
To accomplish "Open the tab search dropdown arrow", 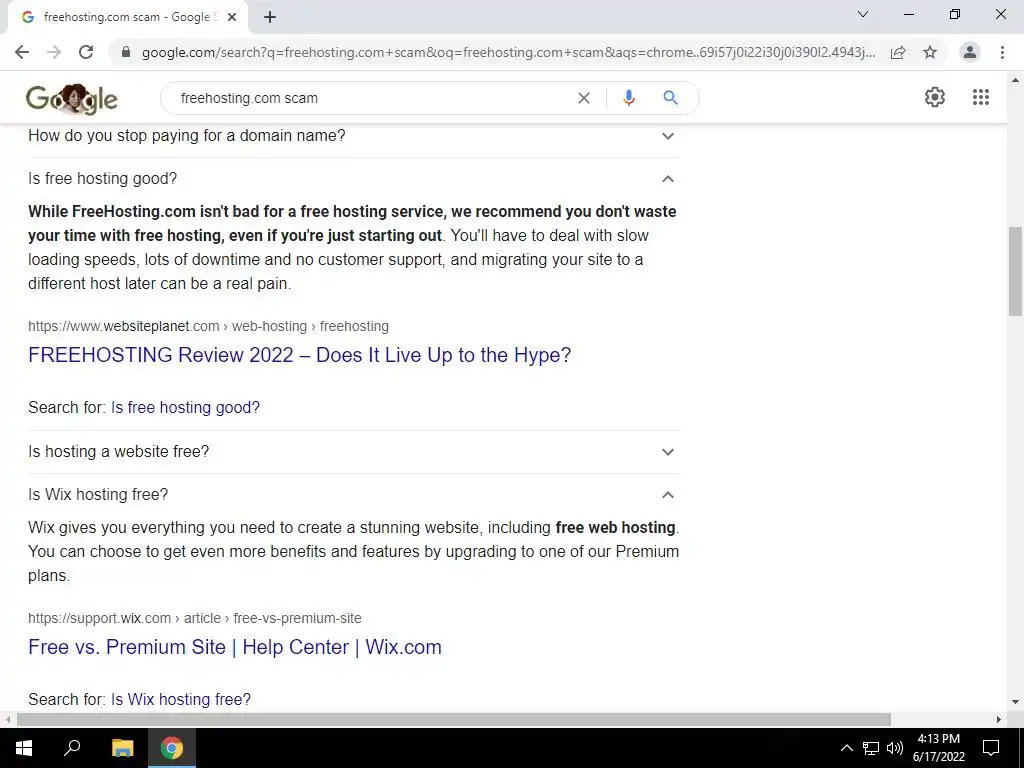I will click(863, 14).
